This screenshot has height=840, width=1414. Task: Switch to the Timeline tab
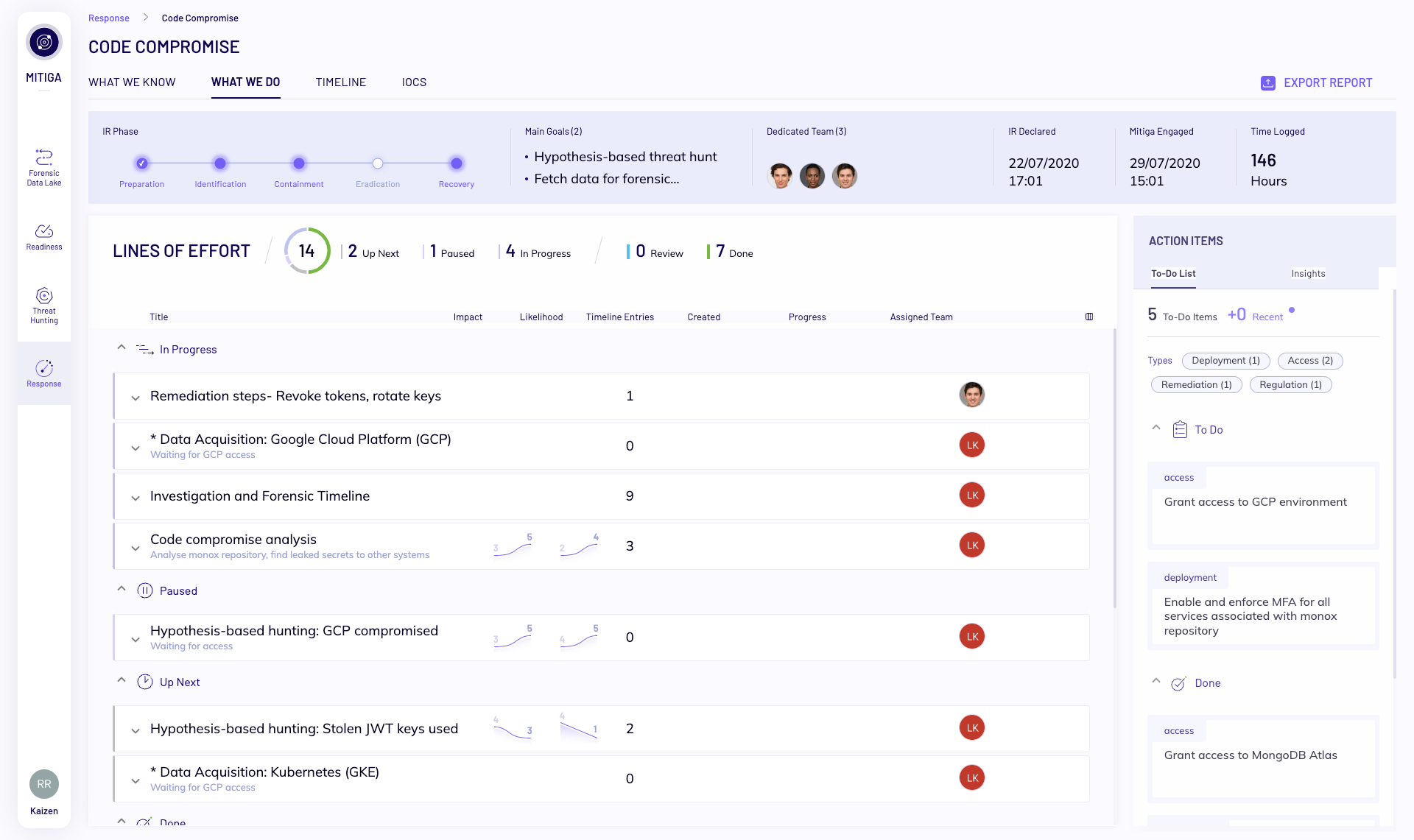[340, 82]
